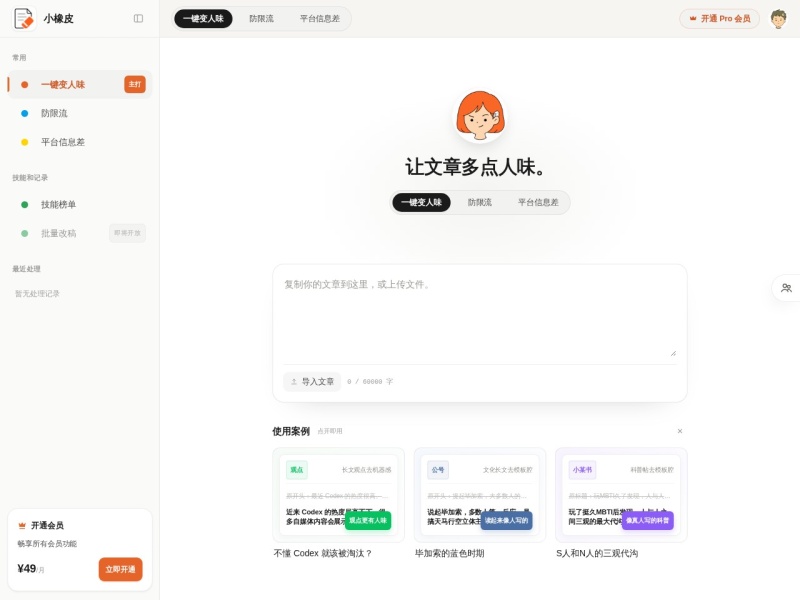Open the user avatar in the top right

coord(778,18)
